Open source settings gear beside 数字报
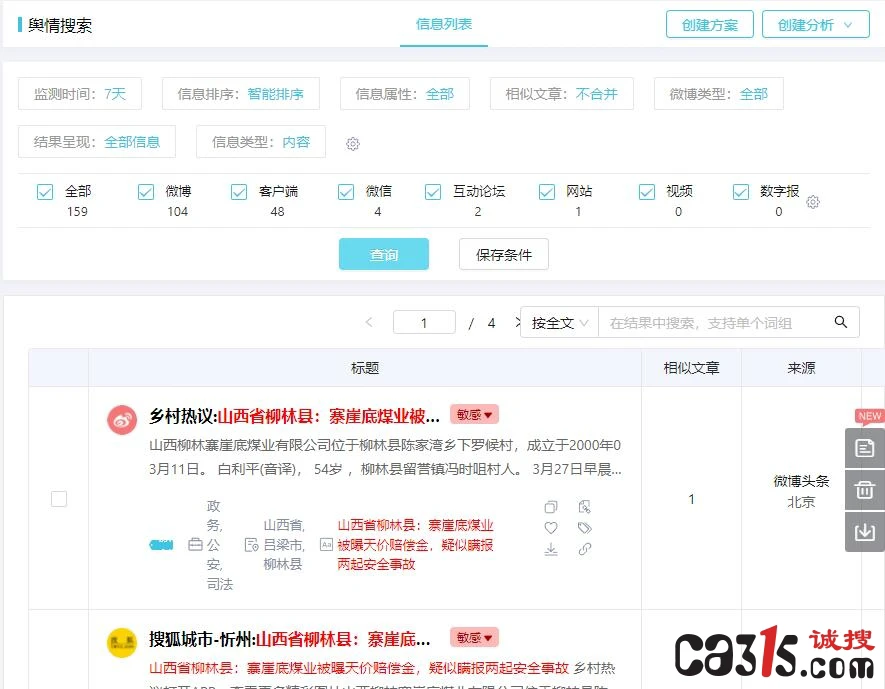The width and height of the screenshot is (885, 689). (x=813, y=202)
